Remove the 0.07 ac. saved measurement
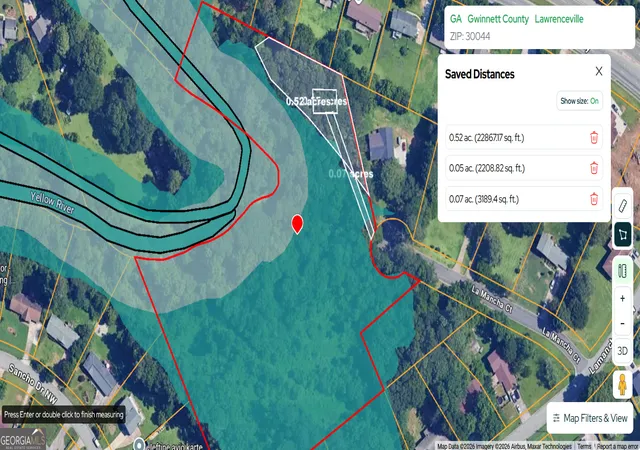Image resolution: width=640 pixels, height=450 pixels. [x=594, y=199]
